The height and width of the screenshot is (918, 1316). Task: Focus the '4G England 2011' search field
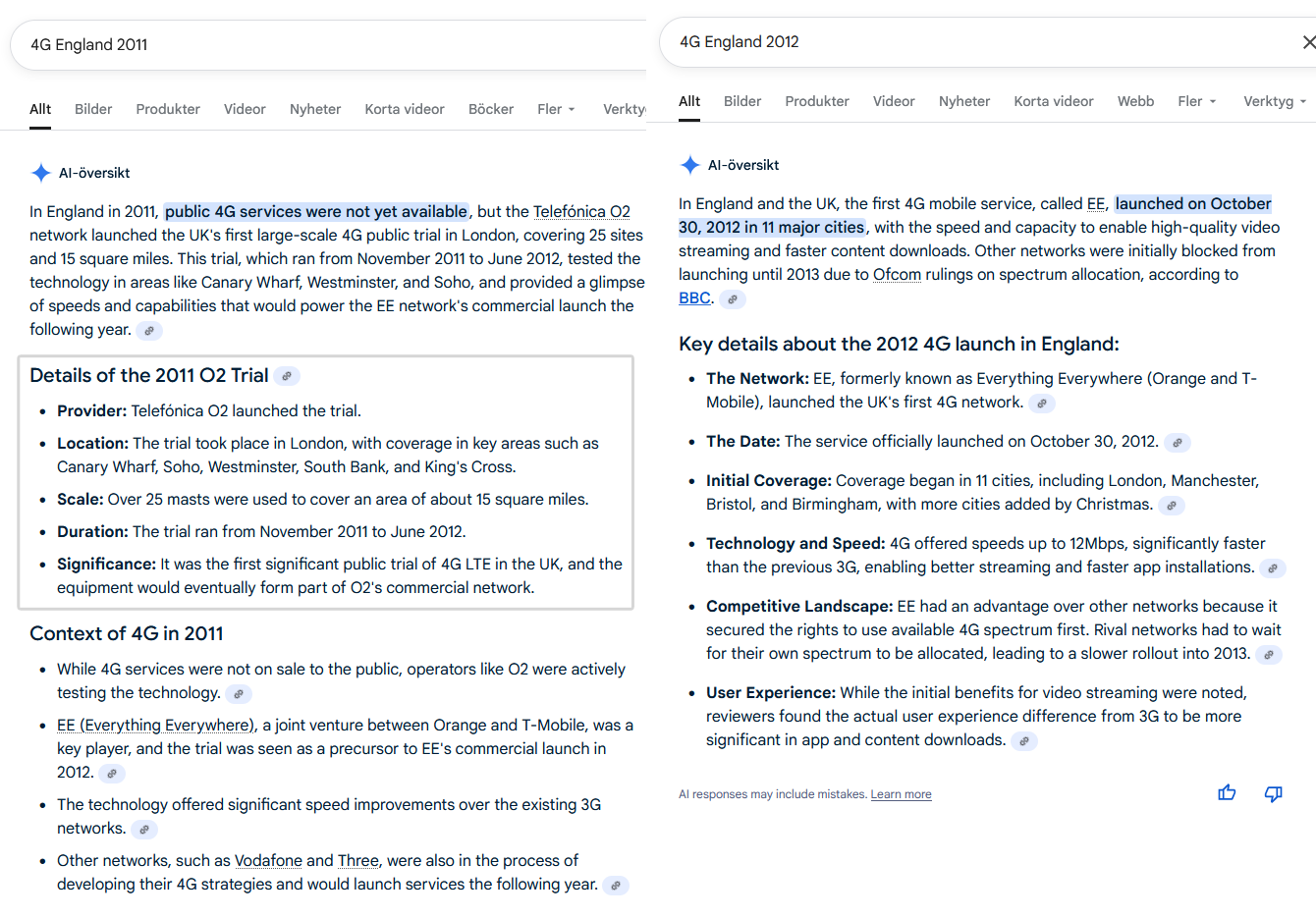pos(329,45)
